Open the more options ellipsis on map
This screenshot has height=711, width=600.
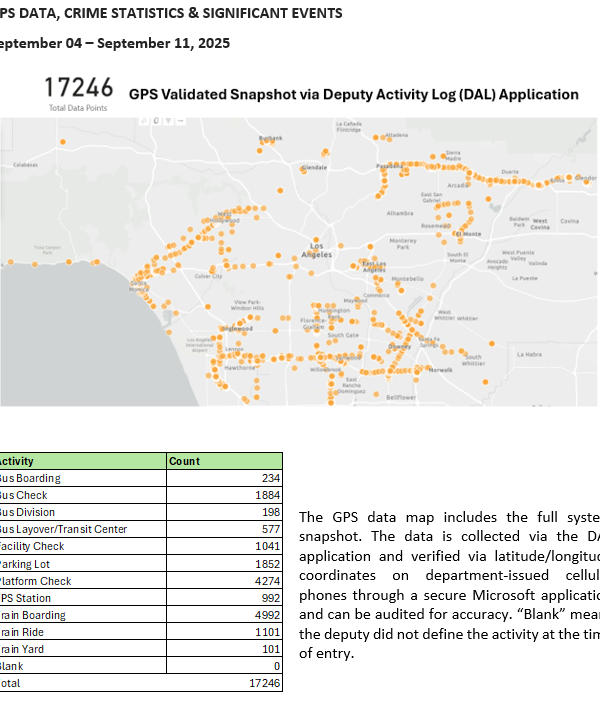[180, 120]
